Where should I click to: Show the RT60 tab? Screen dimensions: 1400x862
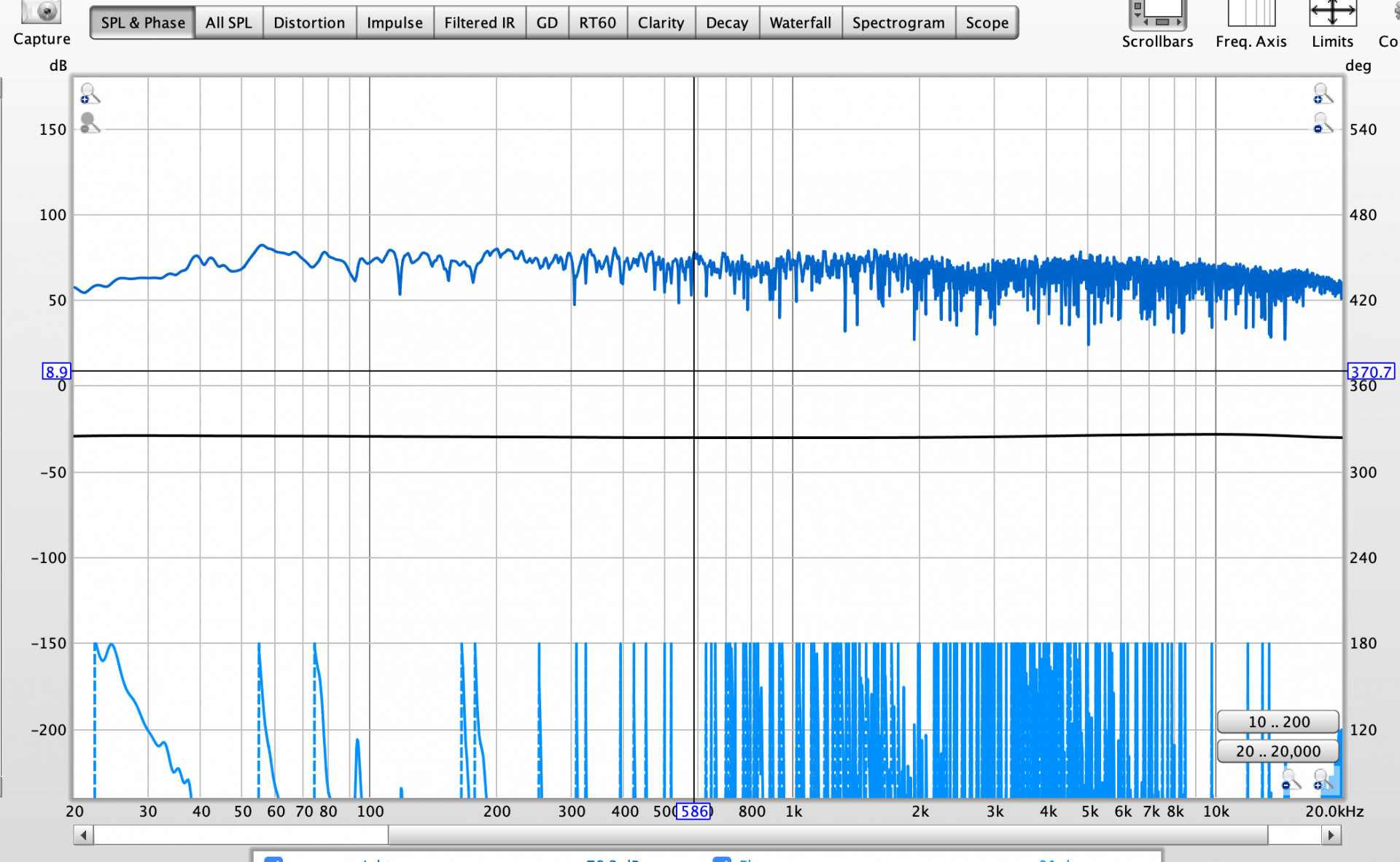(x=597, y=23)
